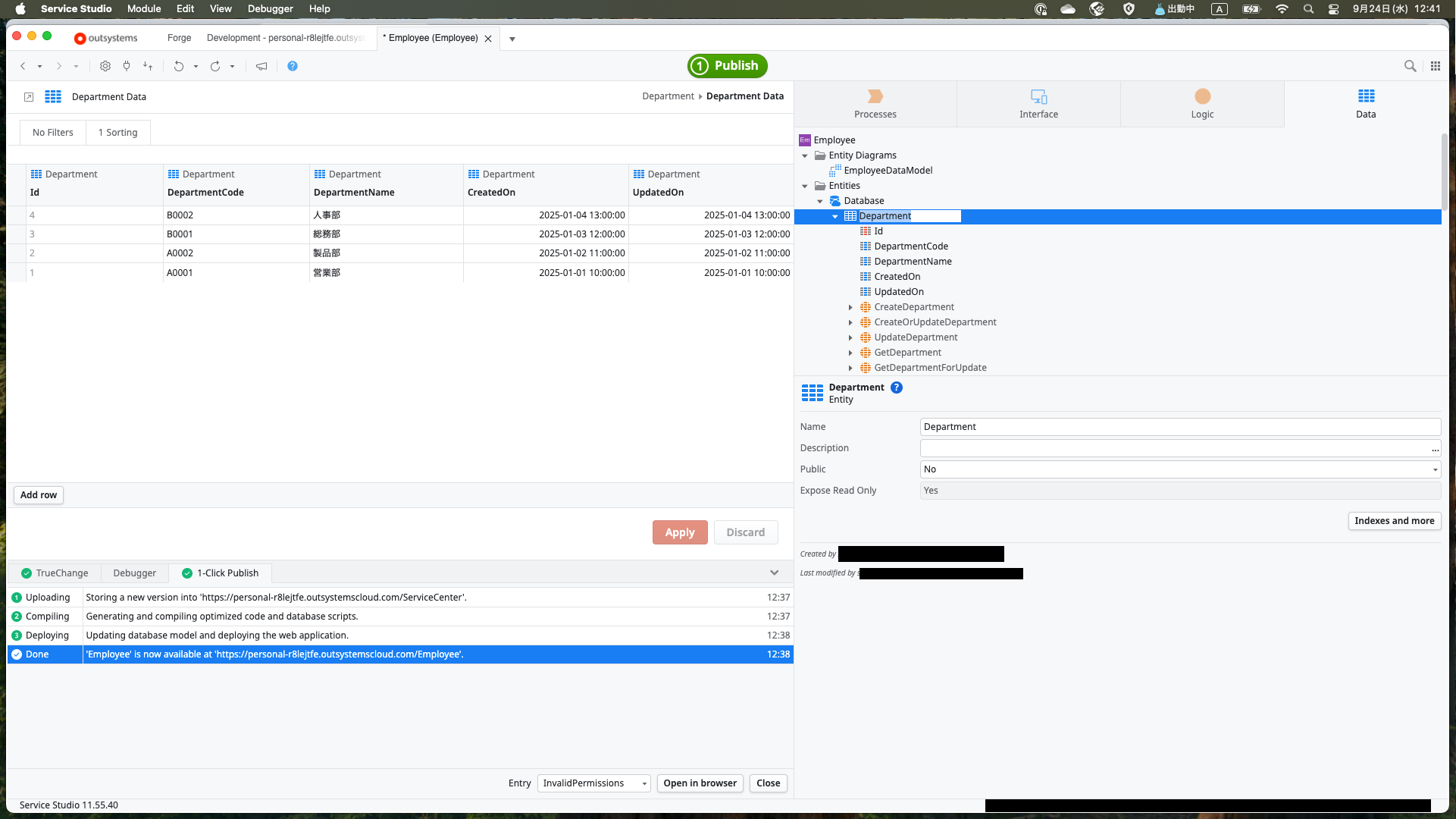1456x819 pixels.
Task: Switch to the Logic tab
Action: click(x=1202, y=104)
